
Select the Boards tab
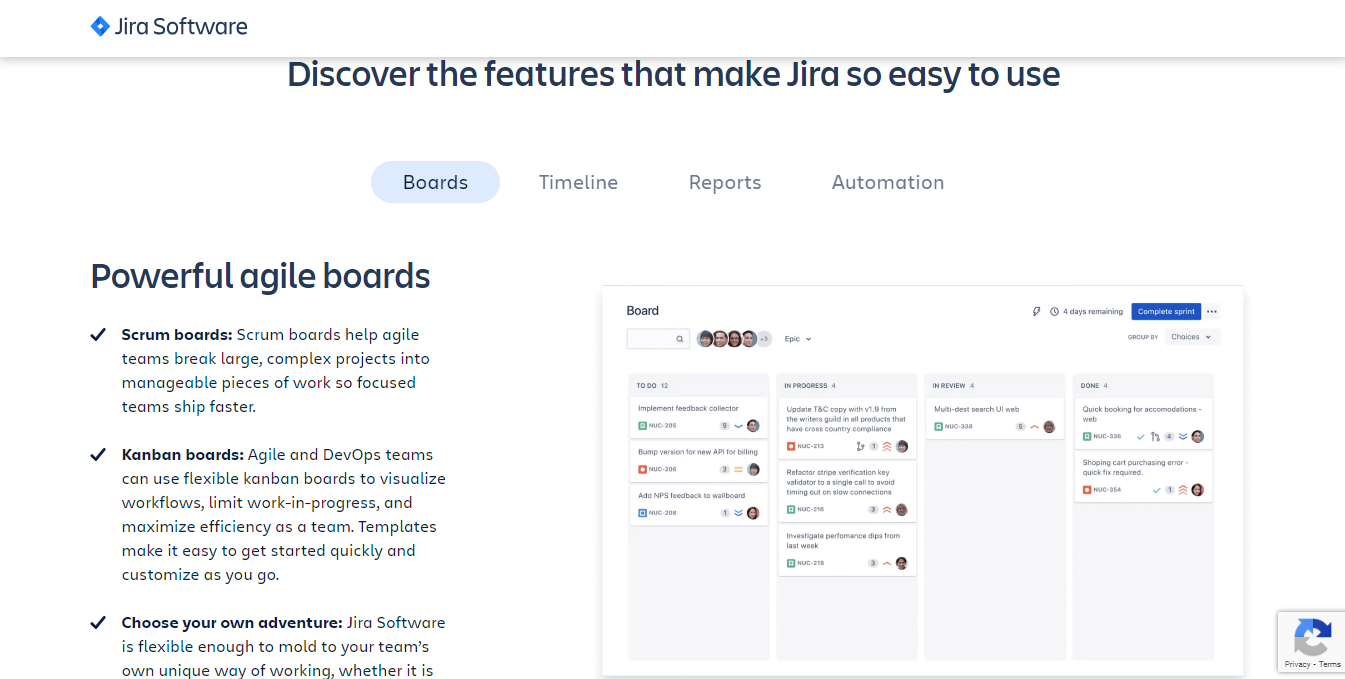pos(435,182)
